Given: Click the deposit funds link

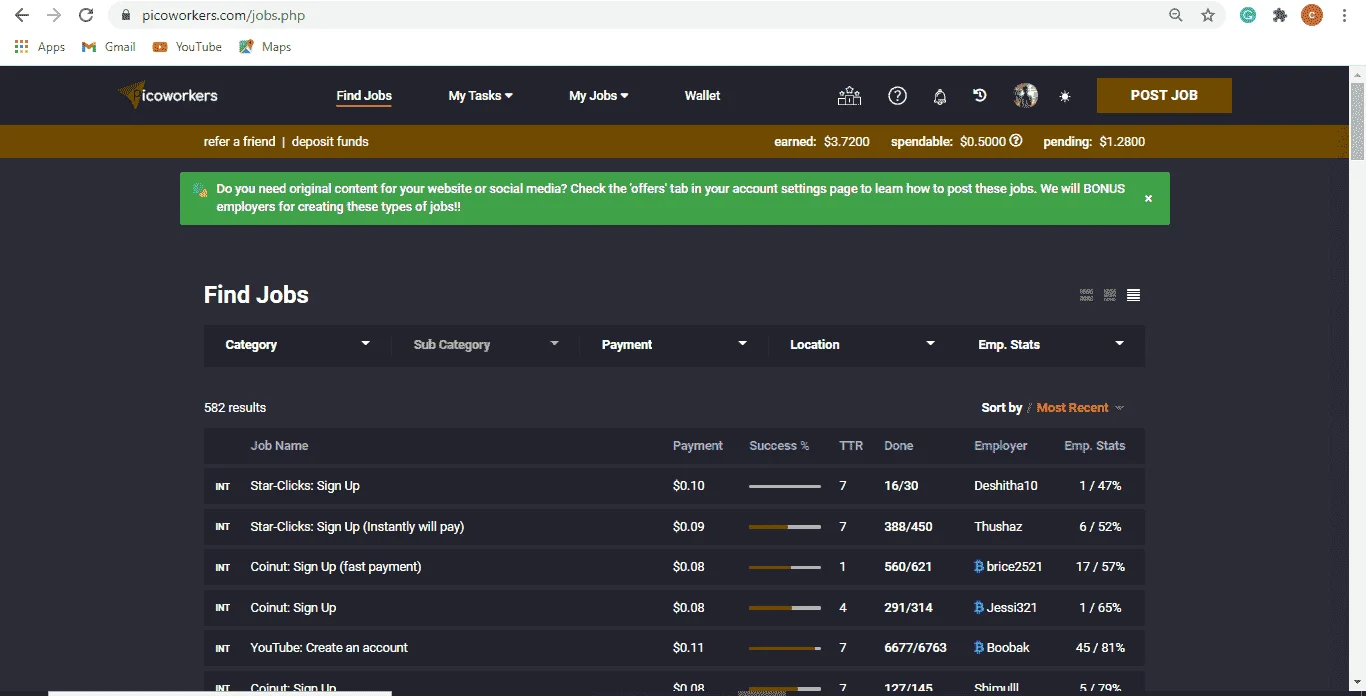Looking at the screenshot, I should pyautogui.click(x=330, y=141).
